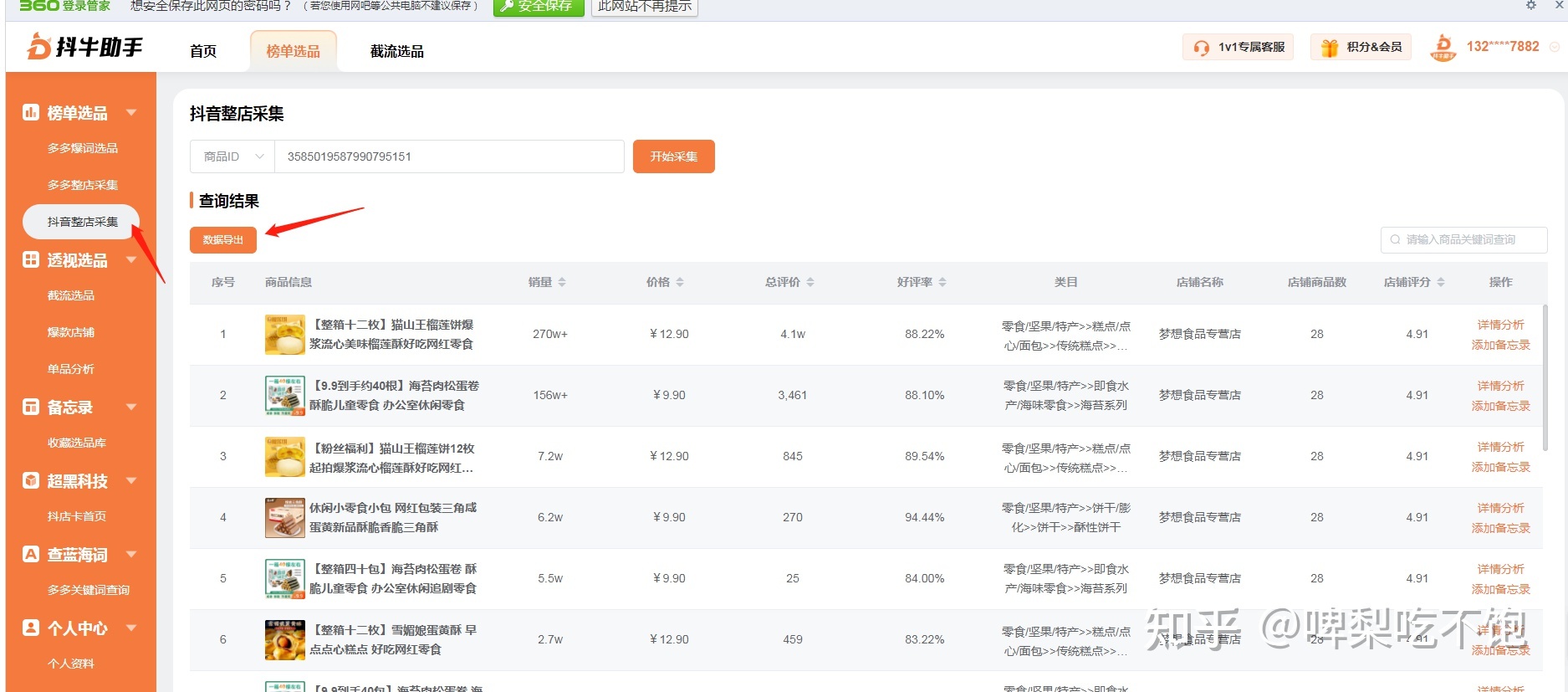Click the 备忘录 sidebar icon
1568x692 pixels.
click(31, 407)
